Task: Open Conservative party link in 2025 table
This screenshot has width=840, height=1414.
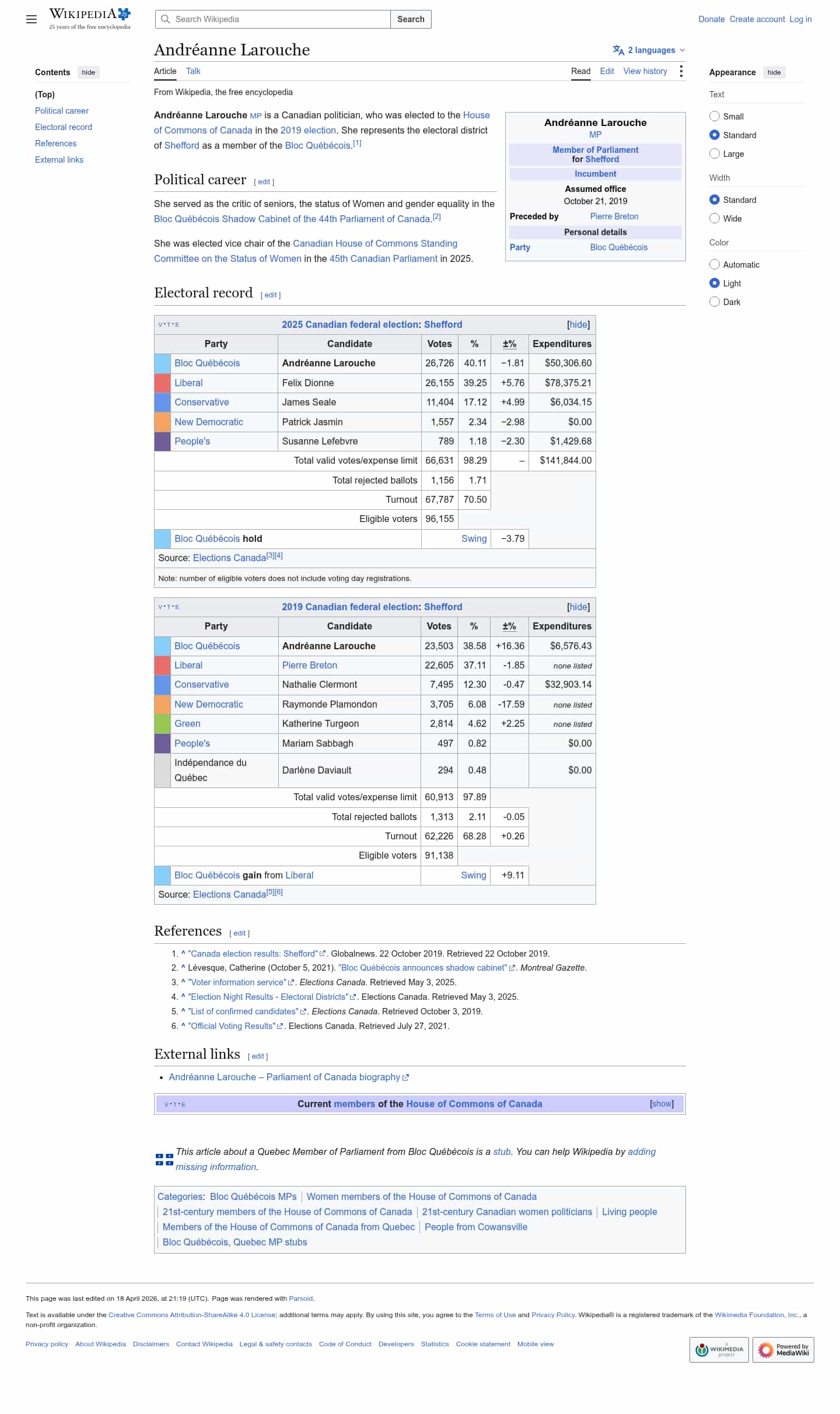Action: [201, 402]
